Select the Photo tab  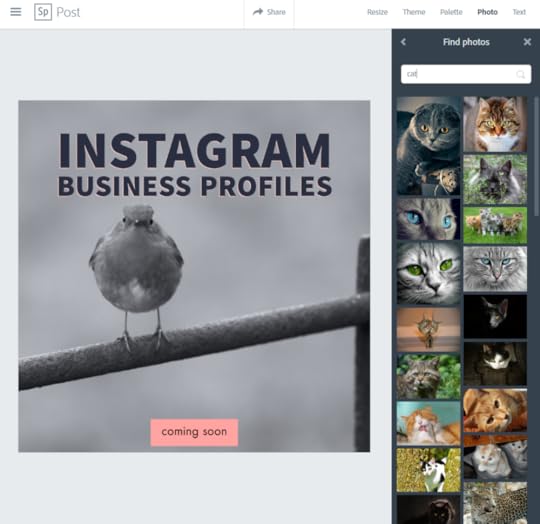487,12
